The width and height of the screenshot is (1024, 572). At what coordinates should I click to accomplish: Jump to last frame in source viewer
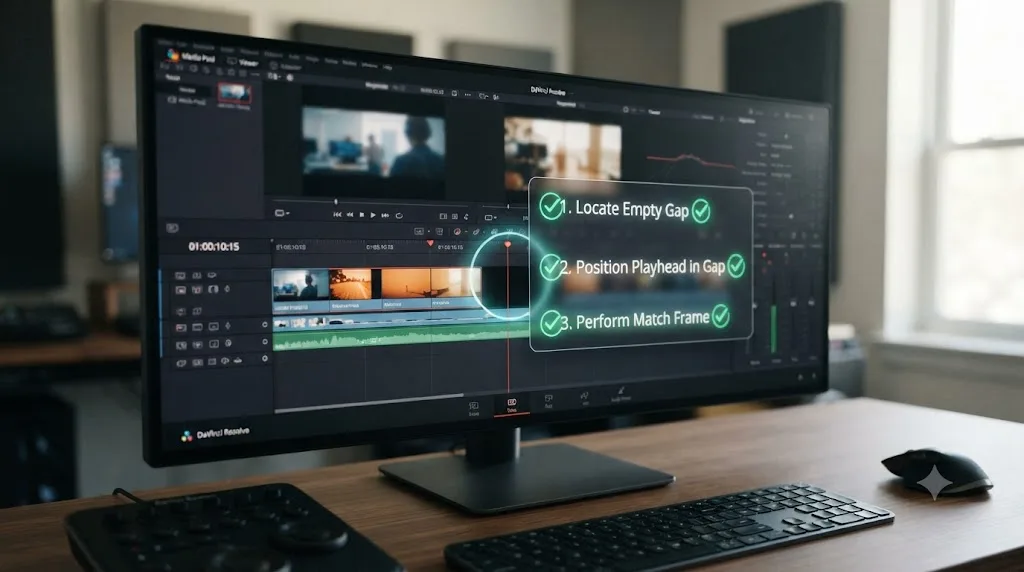coord(385,215)
